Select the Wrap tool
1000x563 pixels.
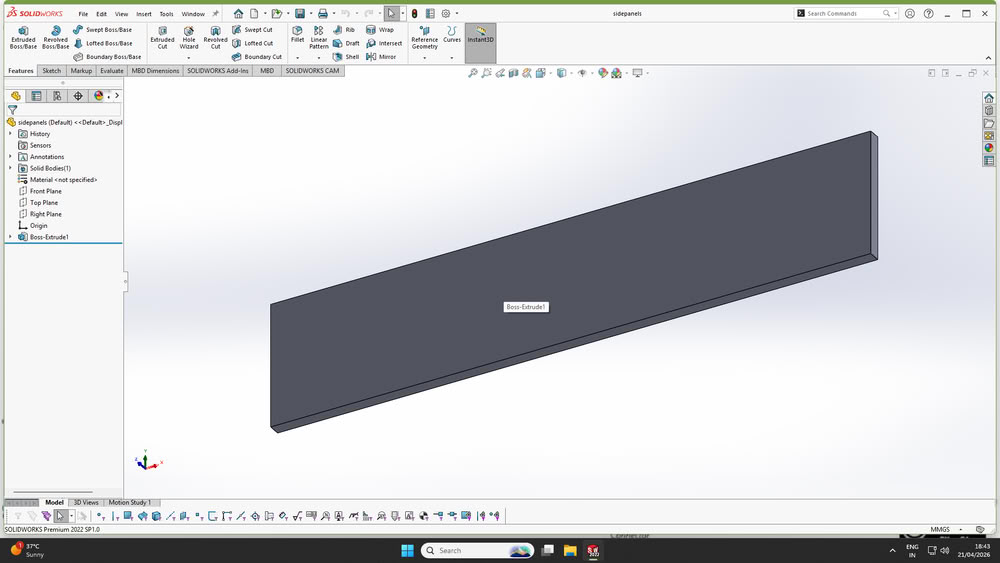[380, 29]
